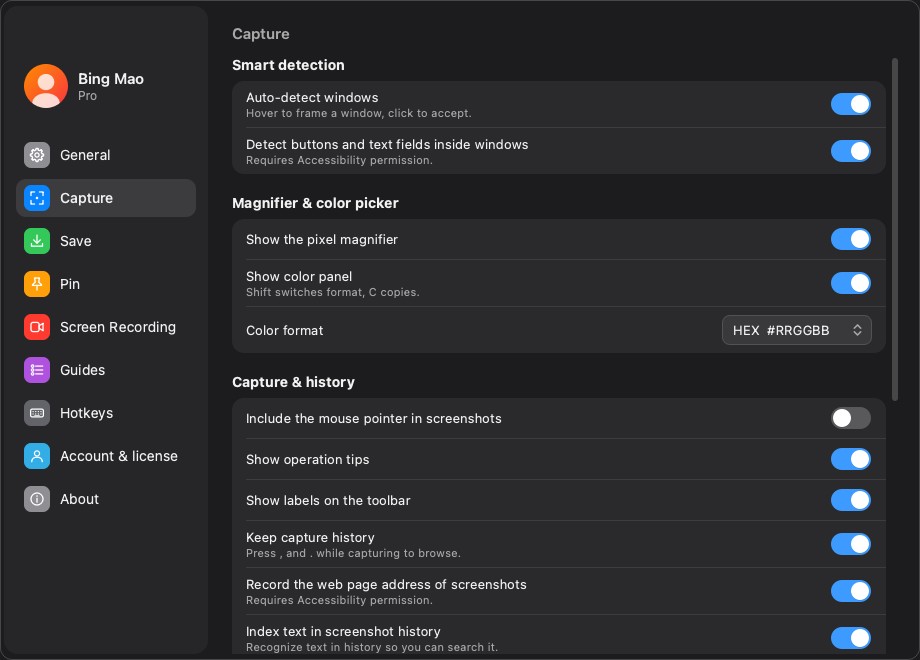Switch to Screen Recording settings

point(106,327)
